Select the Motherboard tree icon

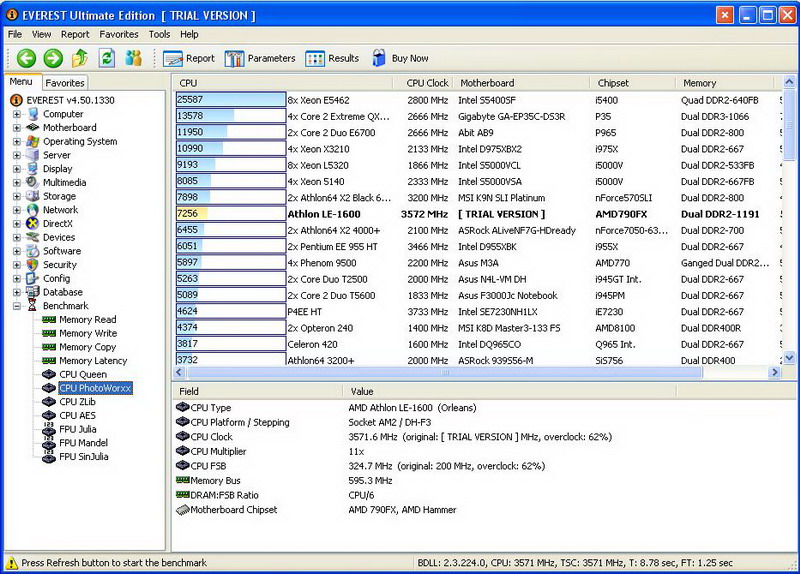33,128
